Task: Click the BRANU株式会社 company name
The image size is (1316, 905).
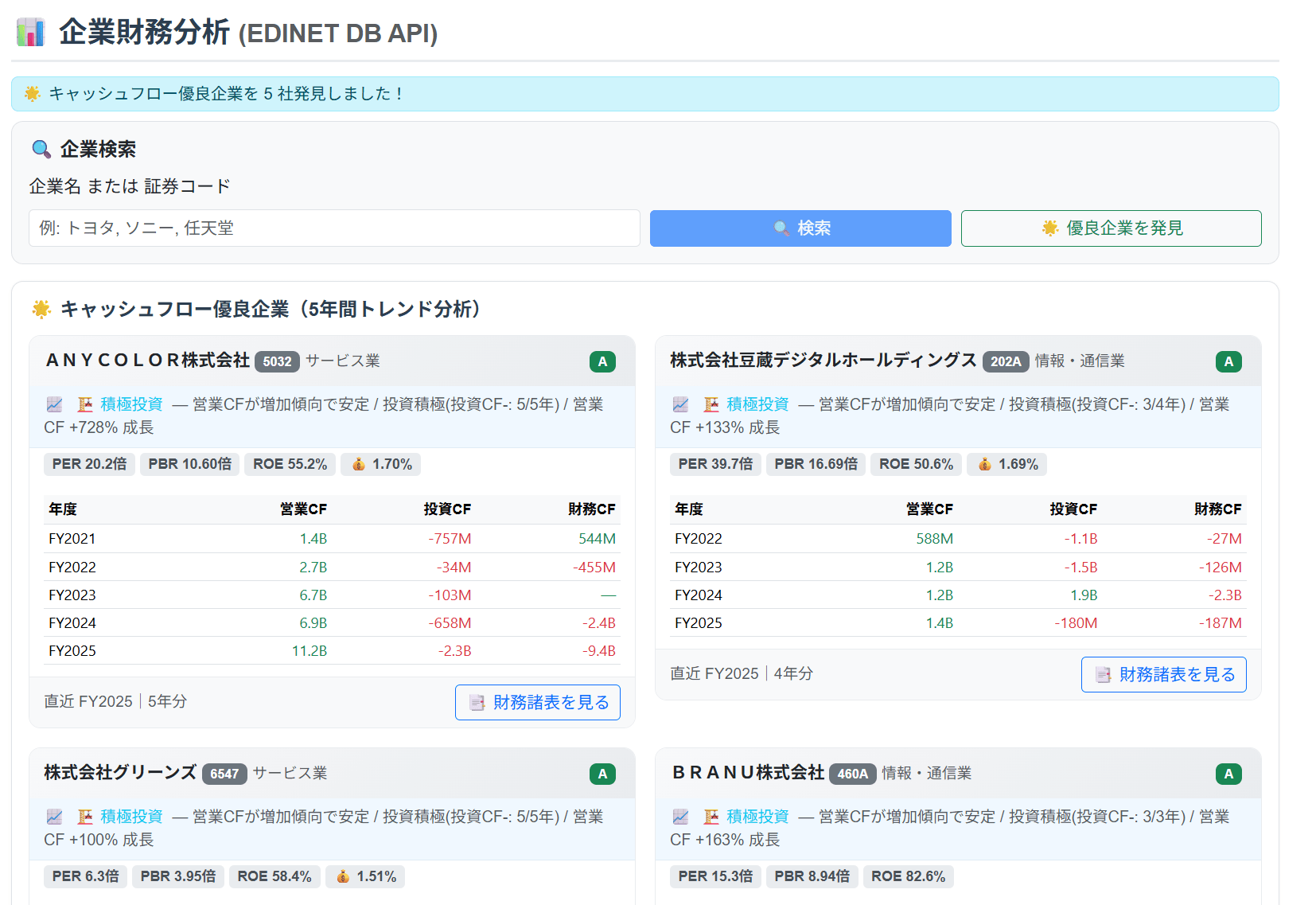Action: pos(748,773)
